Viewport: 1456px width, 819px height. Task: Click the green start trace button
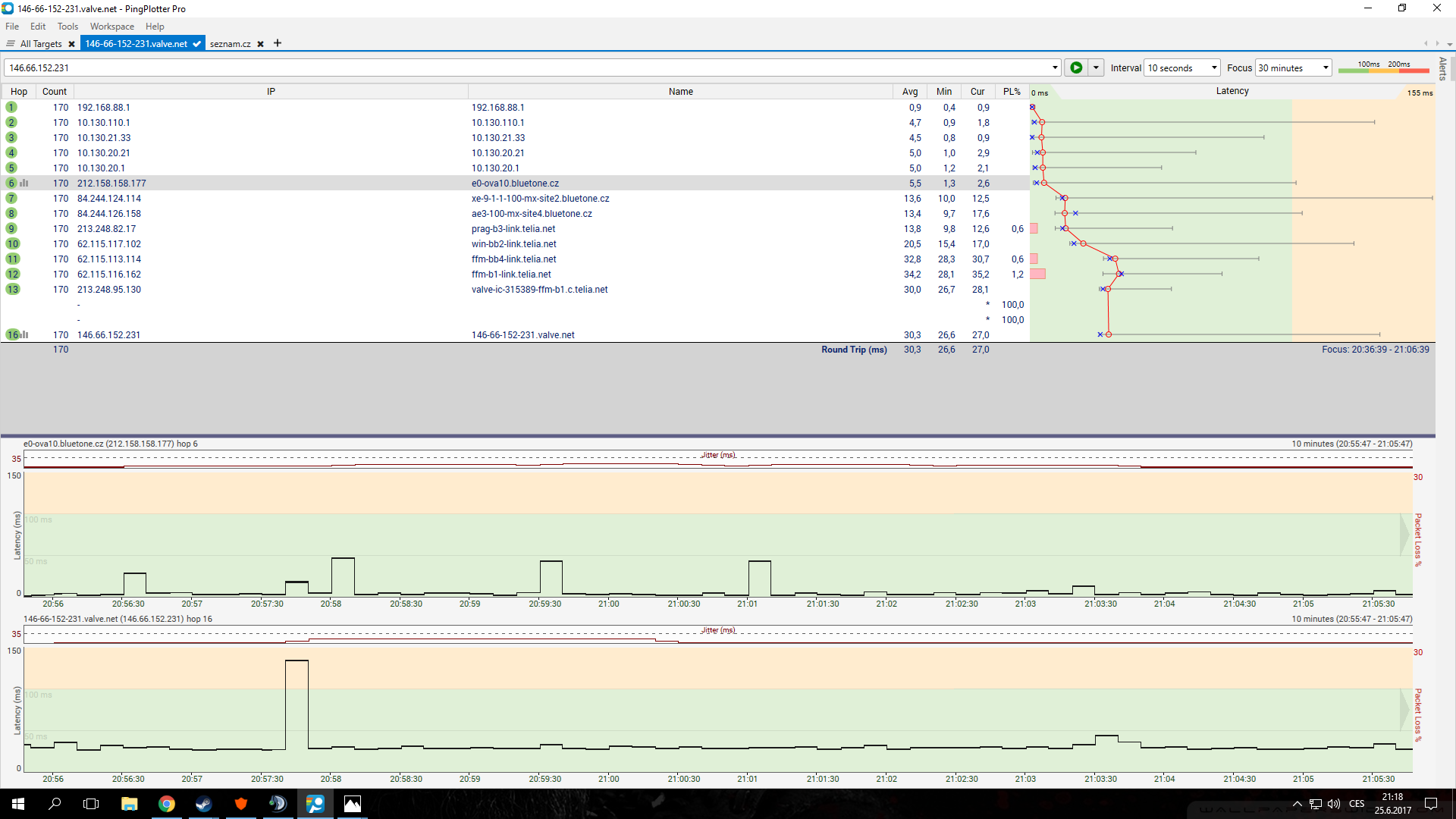(x=1075, y=67)
